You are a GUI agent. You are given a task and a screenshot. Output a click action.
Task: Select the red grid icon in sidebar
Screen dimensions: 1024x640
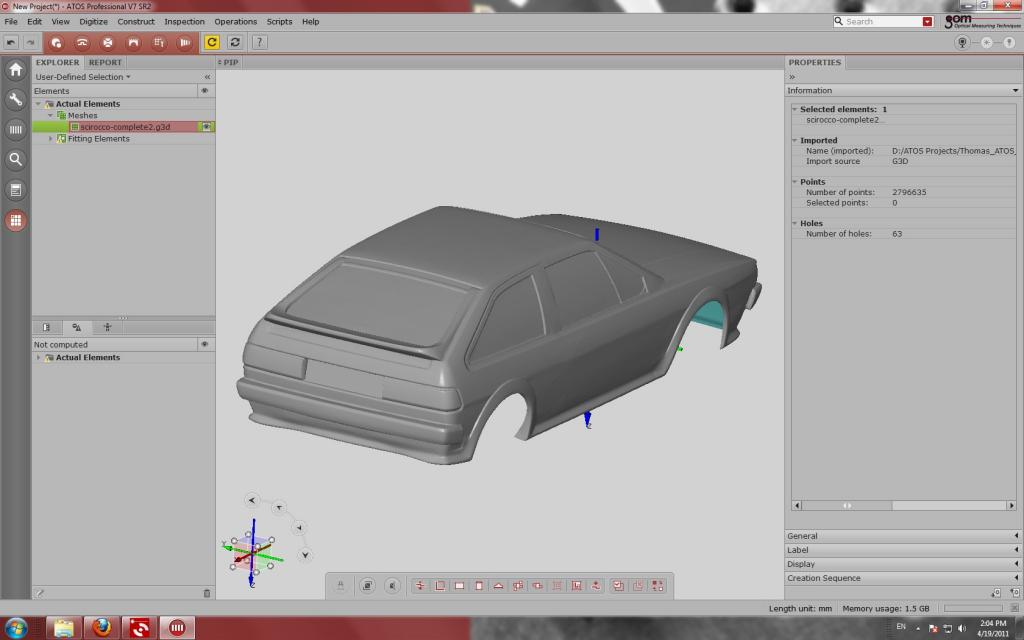pos(15,221)
